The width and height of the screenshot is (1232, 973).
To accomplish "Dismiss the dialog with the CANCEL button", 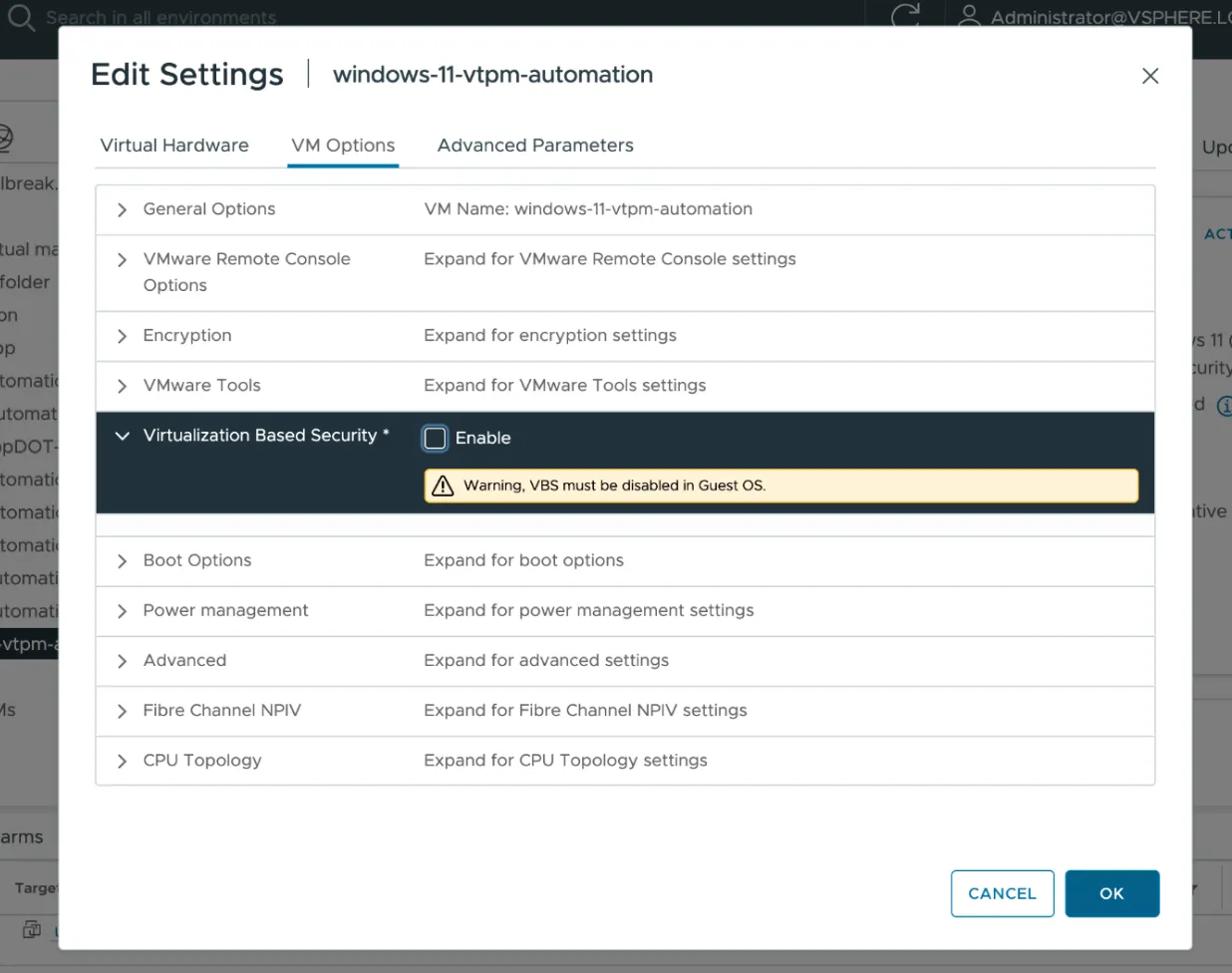I will (1002, 893).
